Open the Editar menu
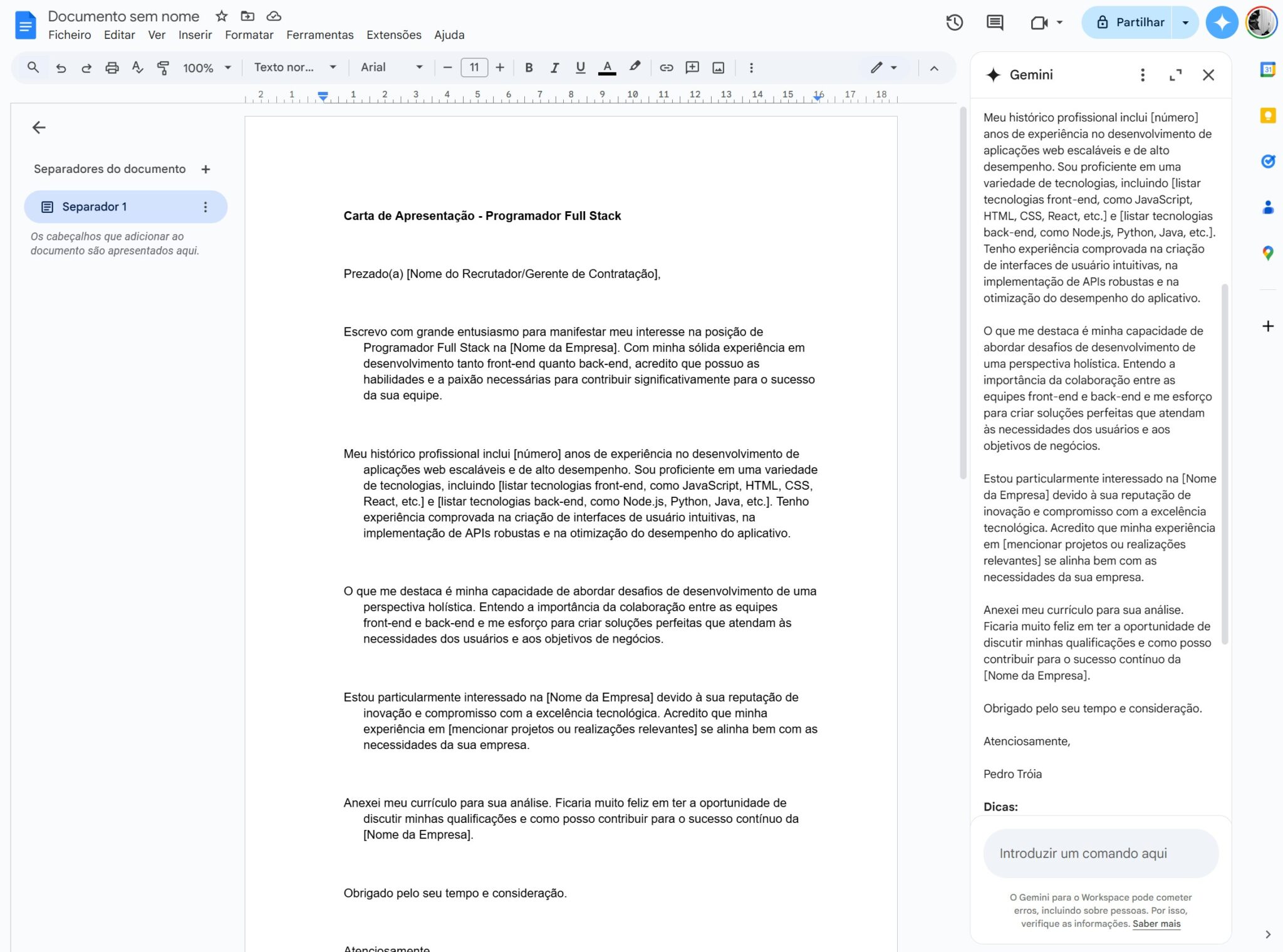1283x952 pixels. click(120, 35)
